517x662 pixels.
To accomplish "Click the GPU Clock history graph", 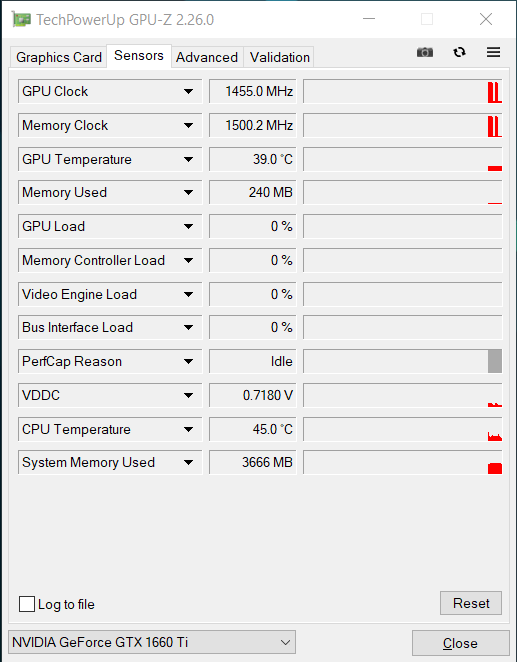I will 403,91.
